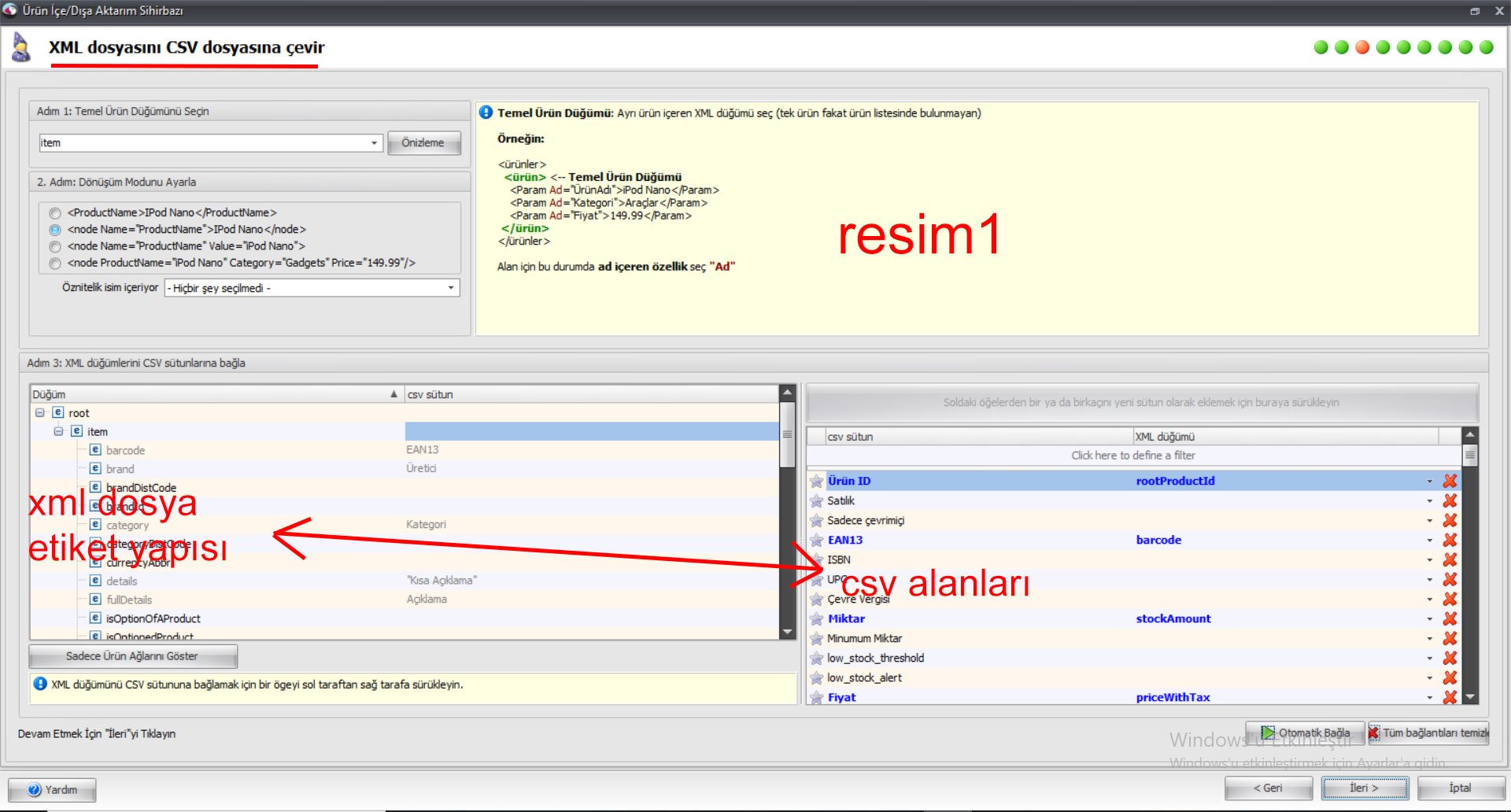Open the XML node dropdown for Satılık

1429,500
